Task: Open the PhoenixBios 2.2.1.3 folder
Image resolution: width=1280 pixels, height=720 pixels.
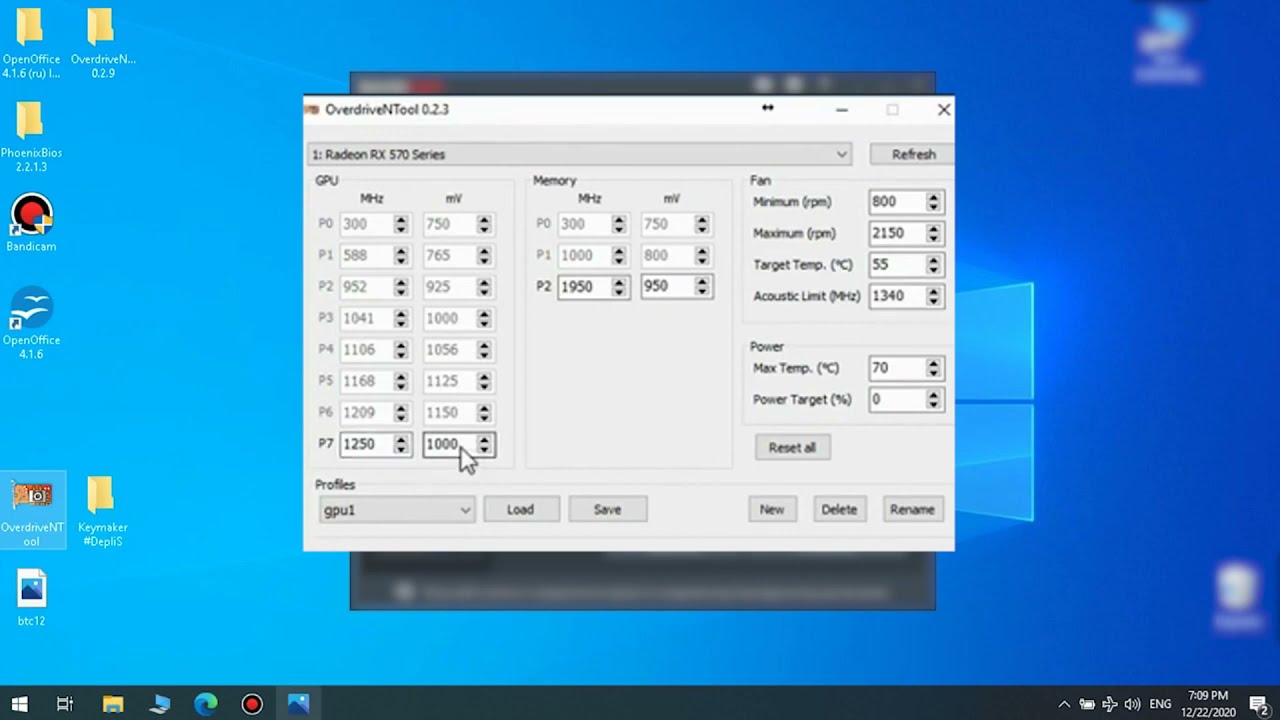Action: click(30, 137)
